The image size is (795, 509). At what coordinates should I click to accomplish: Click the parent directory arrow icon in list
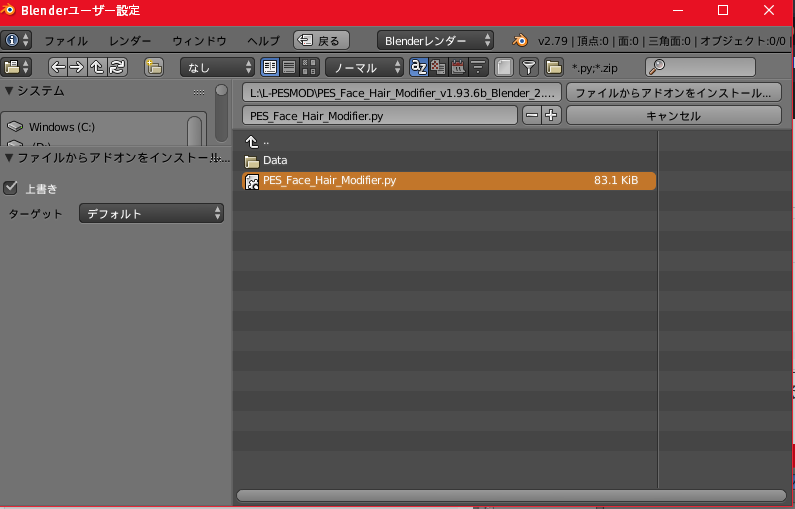point(252,142)
